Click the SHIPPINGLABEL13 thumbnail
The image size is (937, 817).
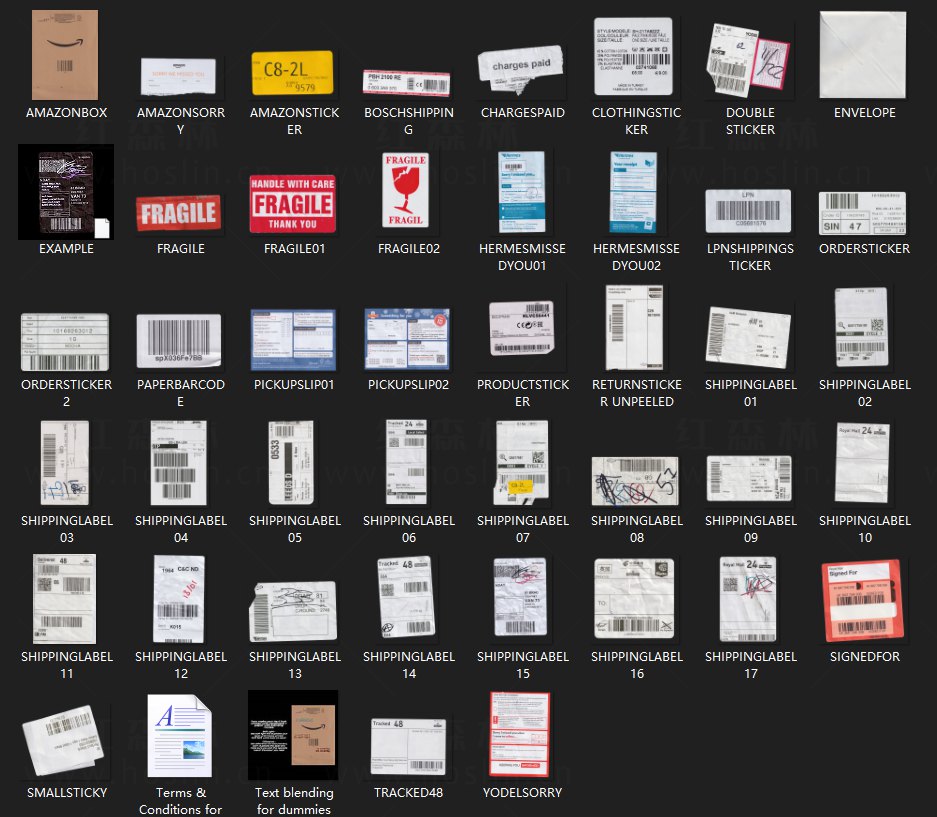[x=293, y=611]
